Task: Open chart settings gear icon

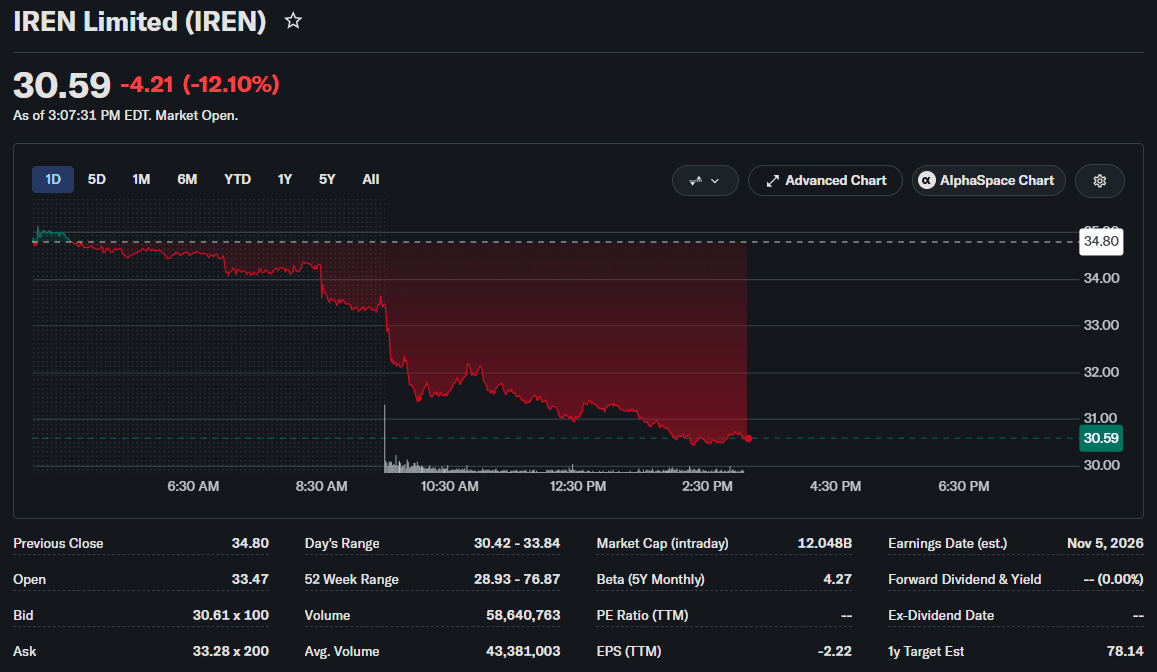Action: pos(1099,181)
